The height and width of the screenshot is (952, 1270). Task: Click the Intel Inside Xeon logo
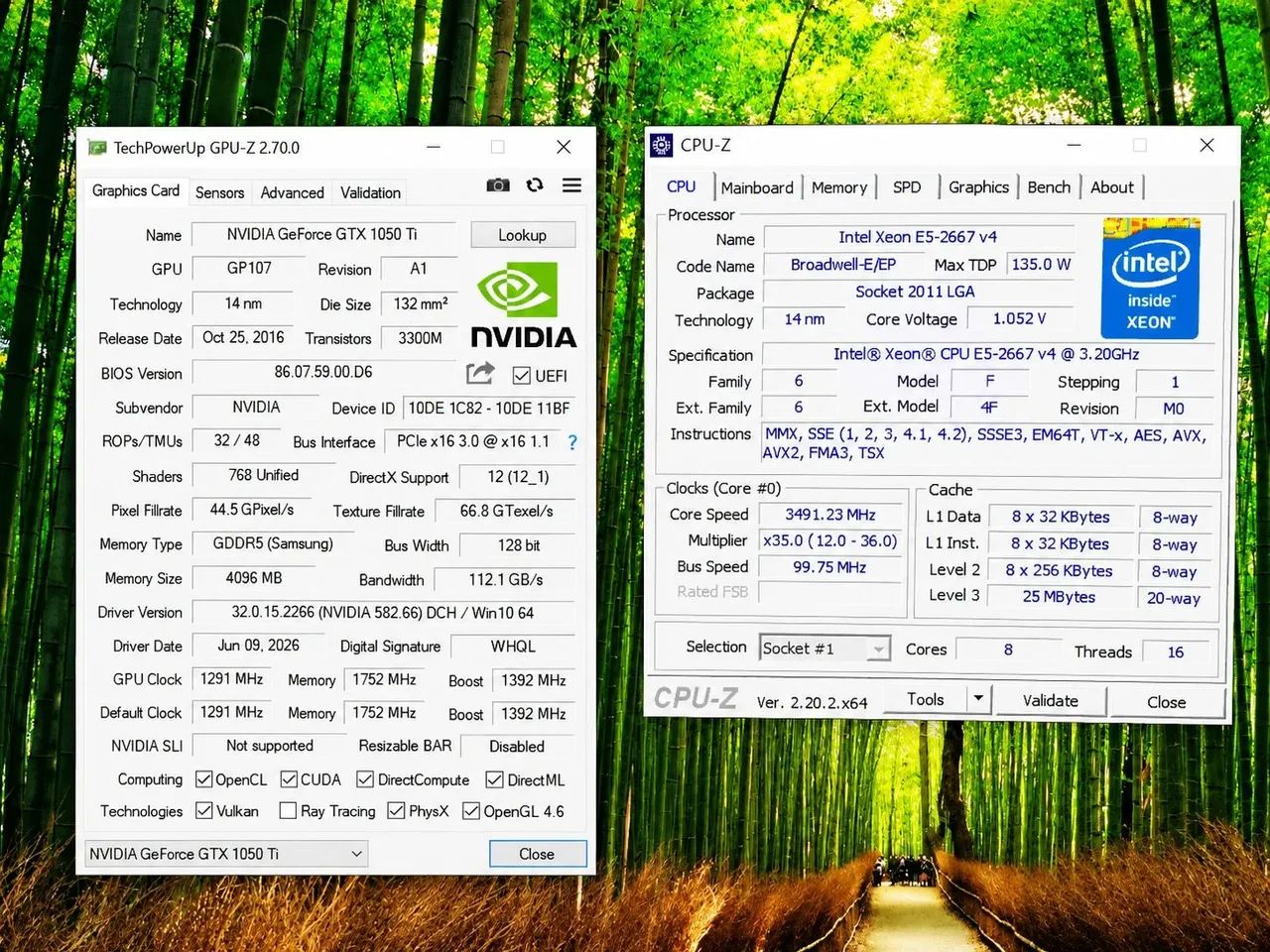coord(1150,278)
